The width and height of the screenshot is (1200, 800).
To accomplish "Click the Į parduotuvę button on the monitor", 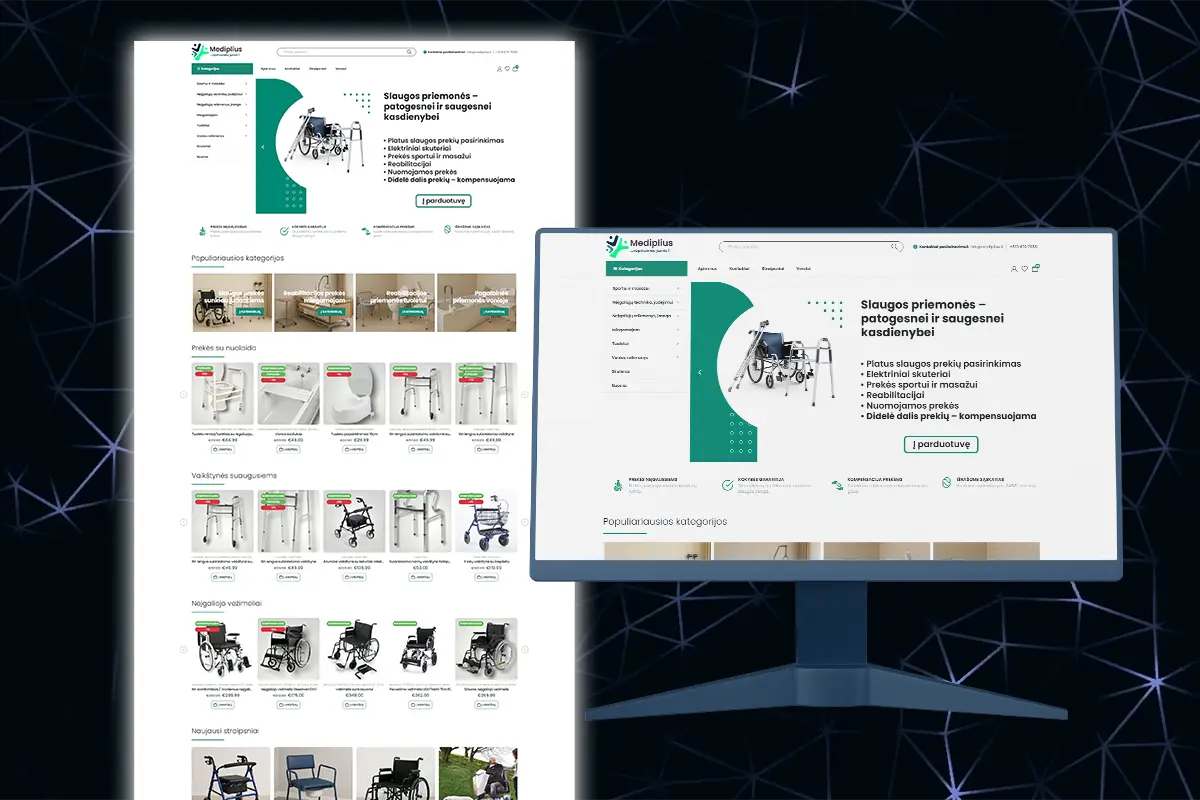I will 940,444.
